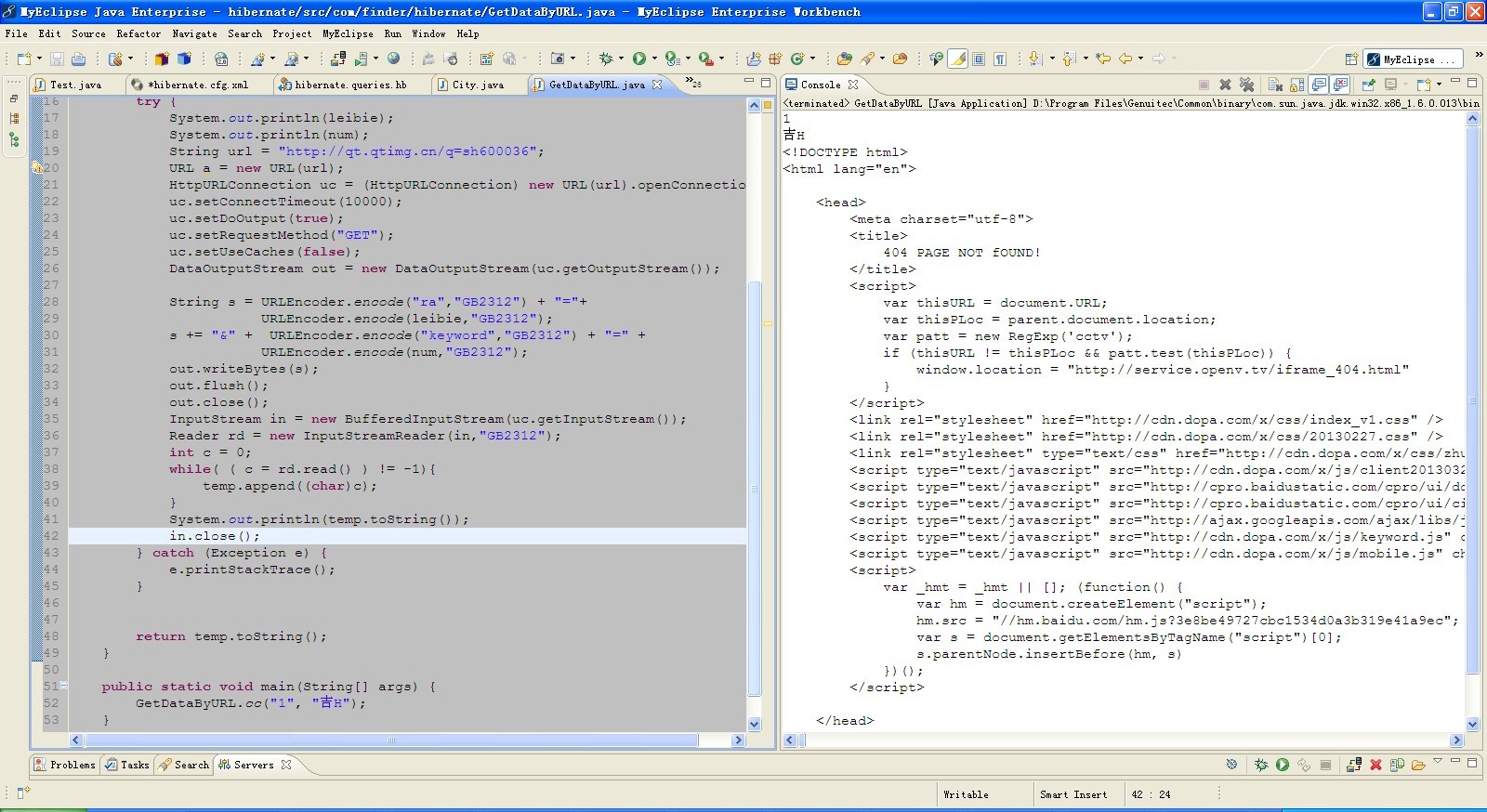Click the editor vertical scrollbar down arrow
The height and width of the screenshot is (812, 1487).
pyautogui.click(x=754, y=724)
